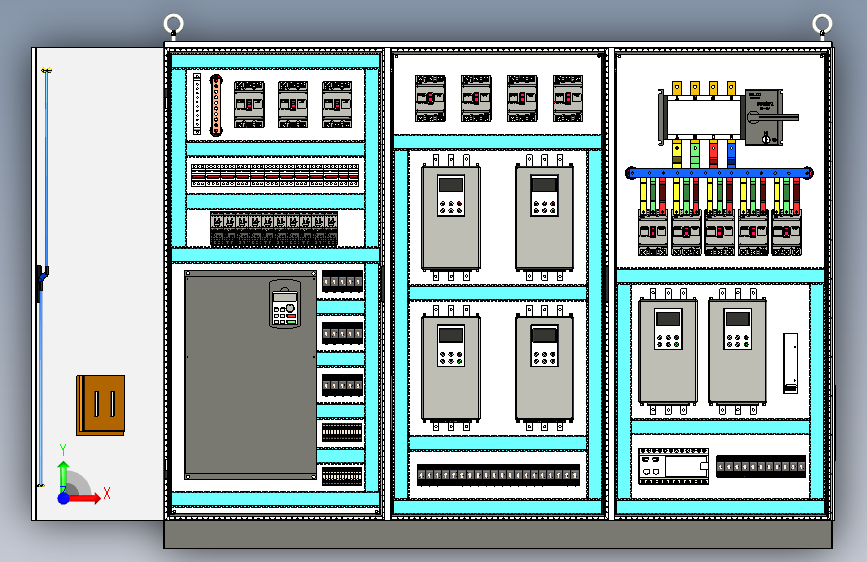Select black terminal strip beside the PLC module
The image size is (867, 562).
point(761,466)
